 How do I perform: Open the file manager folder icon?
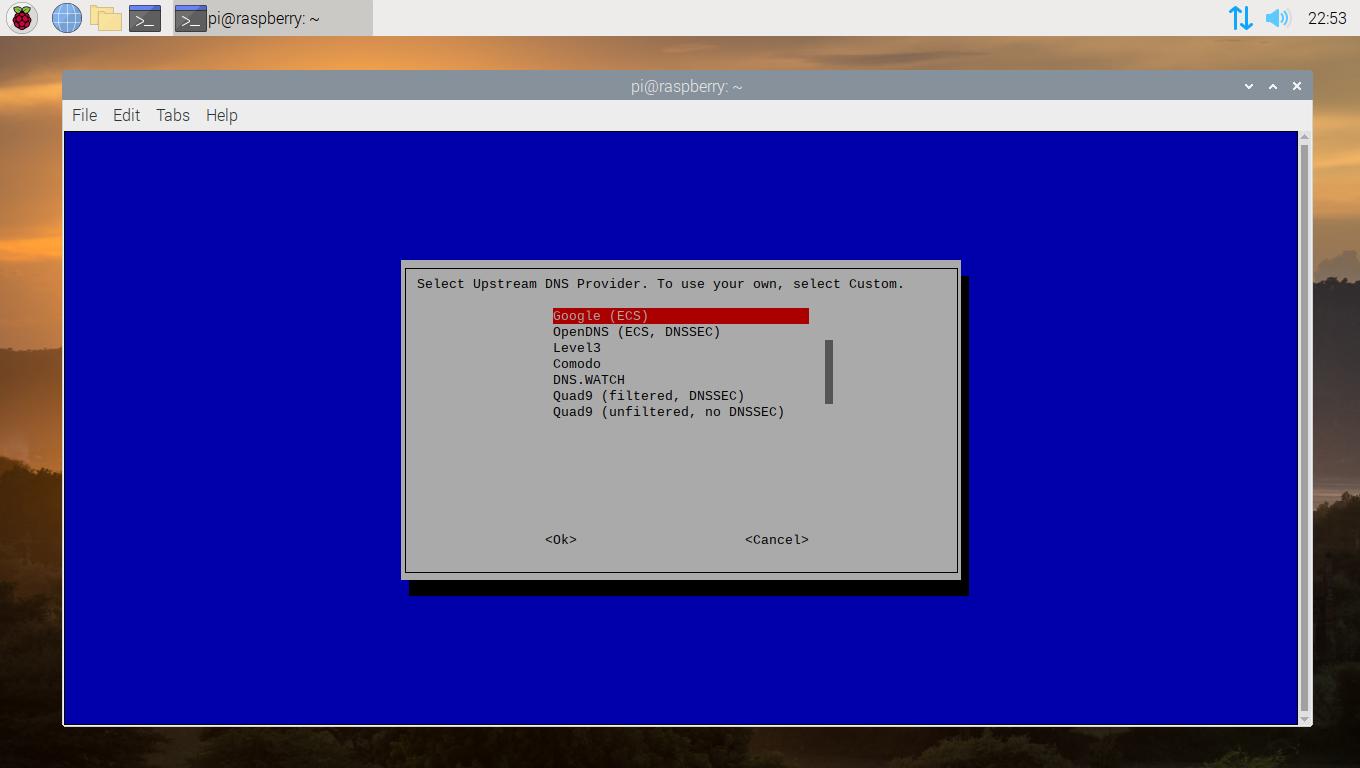point(105,18)
